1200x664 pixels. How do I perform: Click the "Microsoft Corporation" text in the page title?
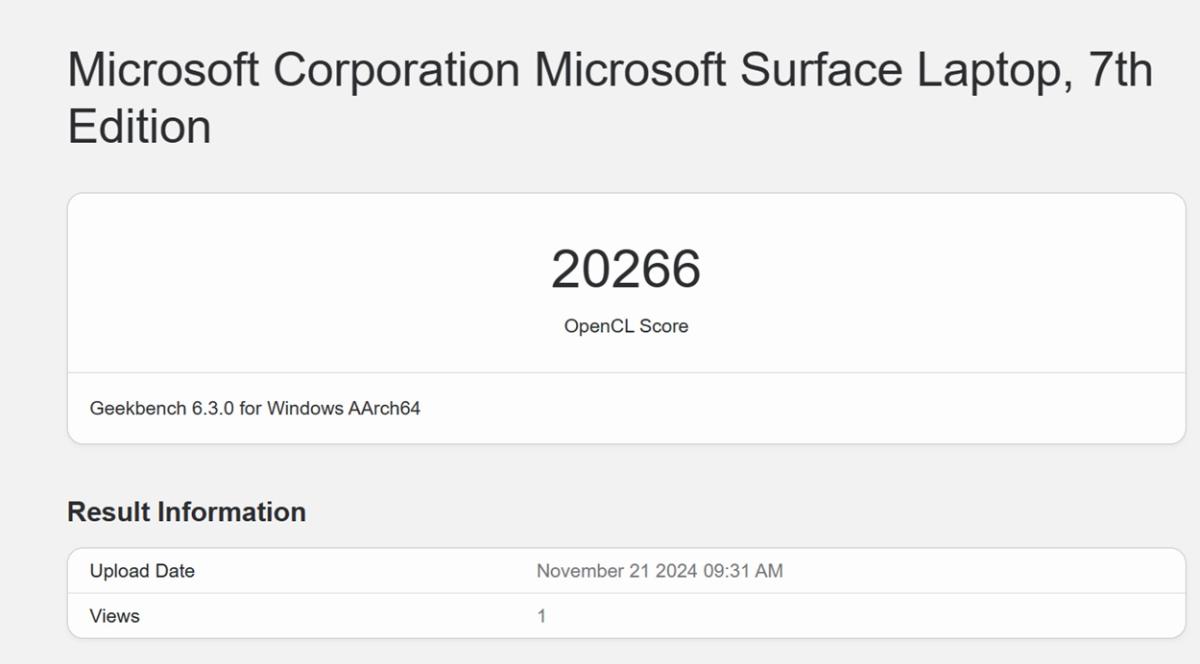click(293, 70)
